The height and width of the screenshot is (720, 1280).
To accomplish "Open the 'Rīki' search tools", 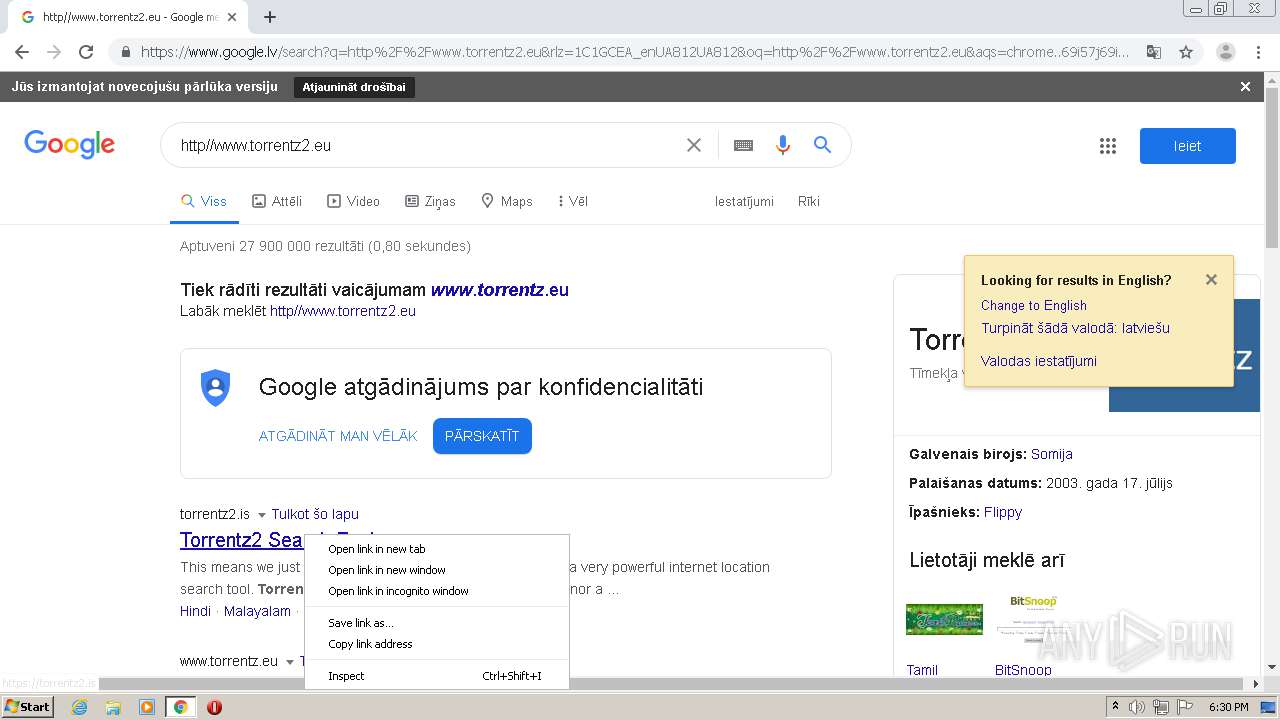I will [809, 201].
